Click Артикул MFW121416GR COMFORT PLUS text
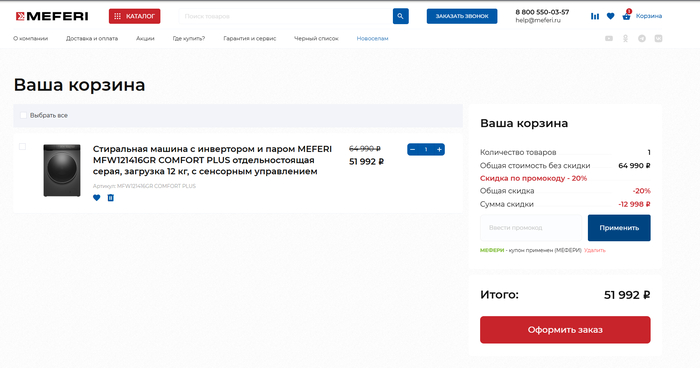The width and height of the screenshot is (700, 368). pos(144,186)
